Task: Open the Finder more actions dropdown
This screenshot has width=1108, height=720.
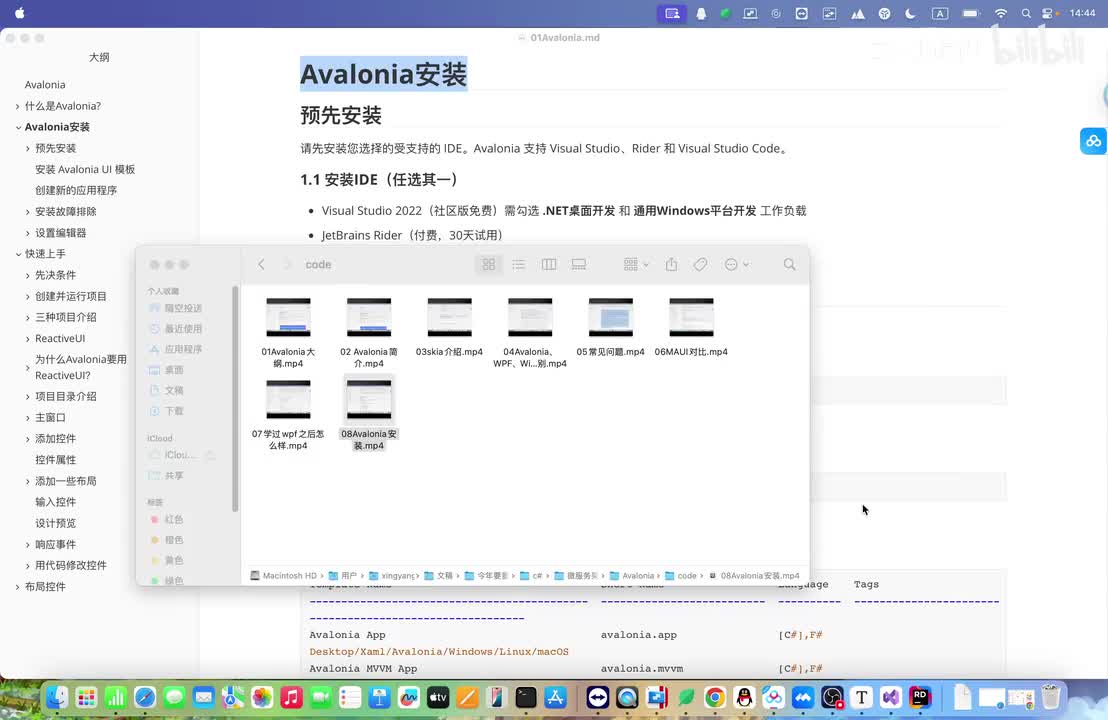Action: point(736,264)
